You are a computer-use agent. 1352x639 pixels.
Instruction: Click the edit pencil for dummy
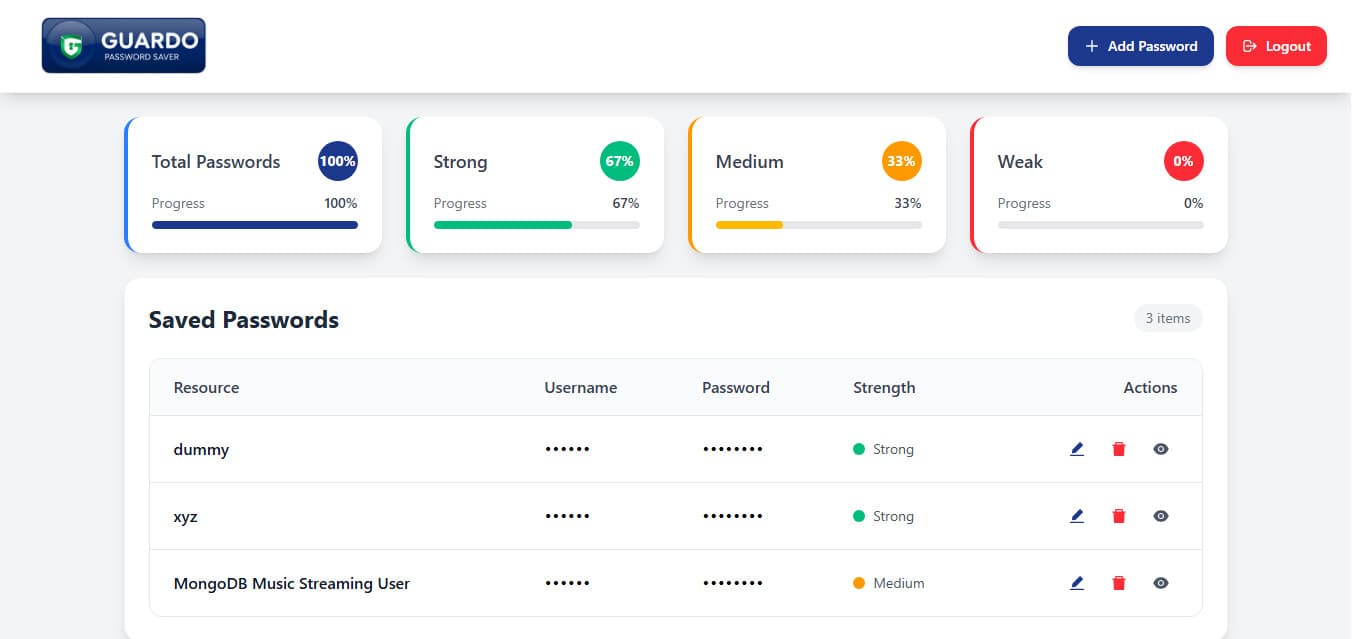(x=1077, y=449)
